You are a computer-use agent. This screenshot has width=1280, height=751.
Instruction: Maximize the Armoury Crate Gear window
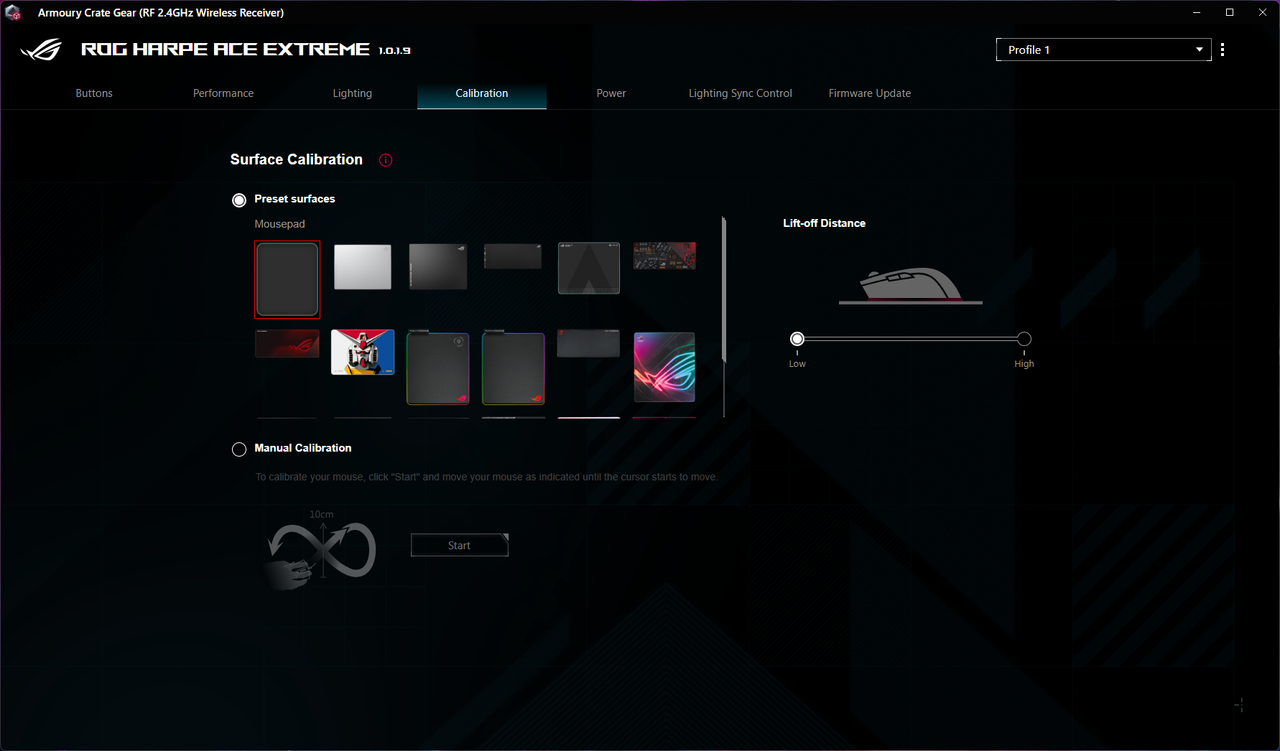pyautogui.click(x=1230, y=12)
